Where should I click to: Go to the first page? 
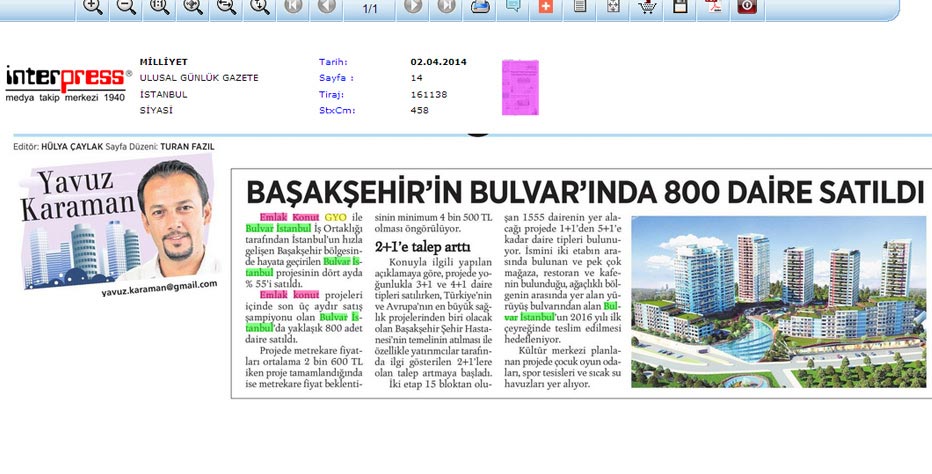tap(293, 6)
